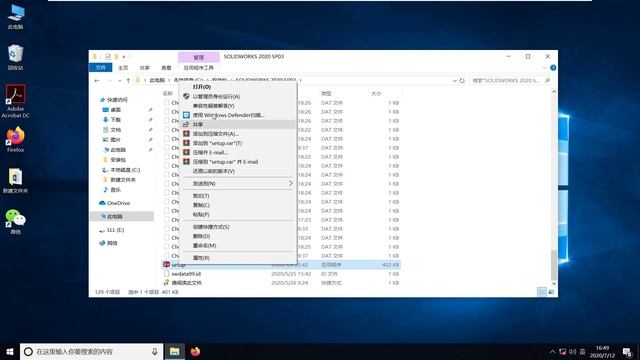Switch to large icons view in status bar
Screen dimensions: 640x360
(x=551, y=292)
